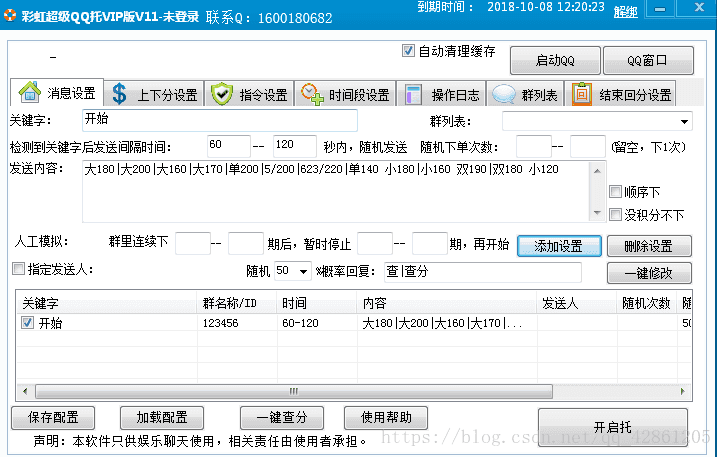The image size is (722, 457).
Task: Click the 发送人 column header
Action: click(577, 303)
